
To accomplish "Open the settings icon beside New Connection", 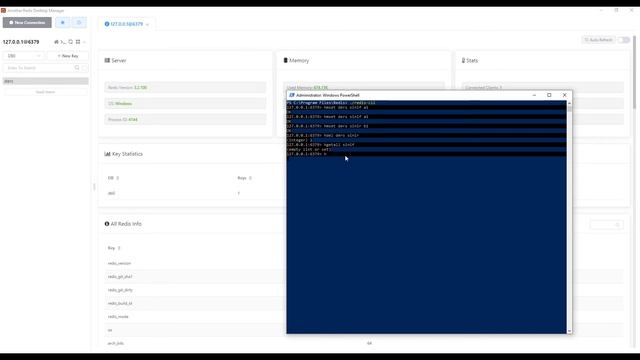I will 62,22.
